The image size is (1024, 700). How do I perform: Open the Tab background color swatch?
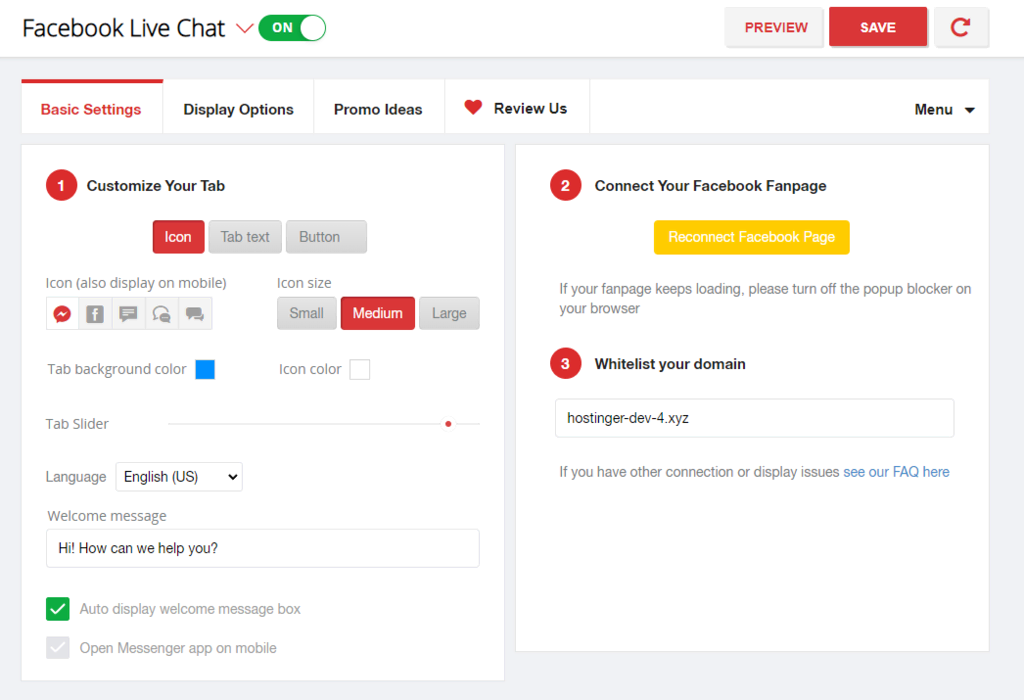[x=205, y=370]
